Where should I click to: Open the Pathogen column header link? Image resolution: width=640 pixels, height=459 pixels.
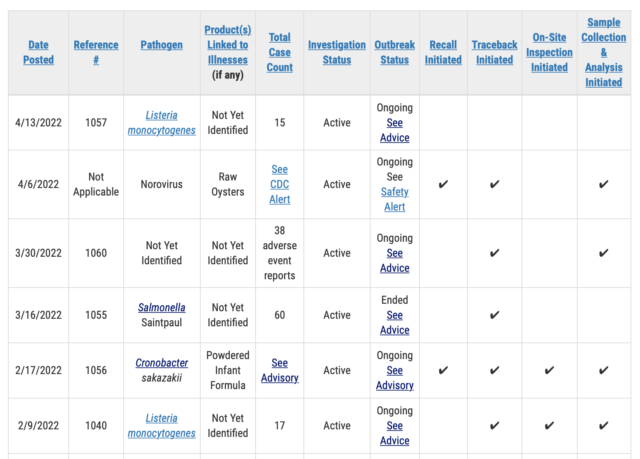[162, 45]
